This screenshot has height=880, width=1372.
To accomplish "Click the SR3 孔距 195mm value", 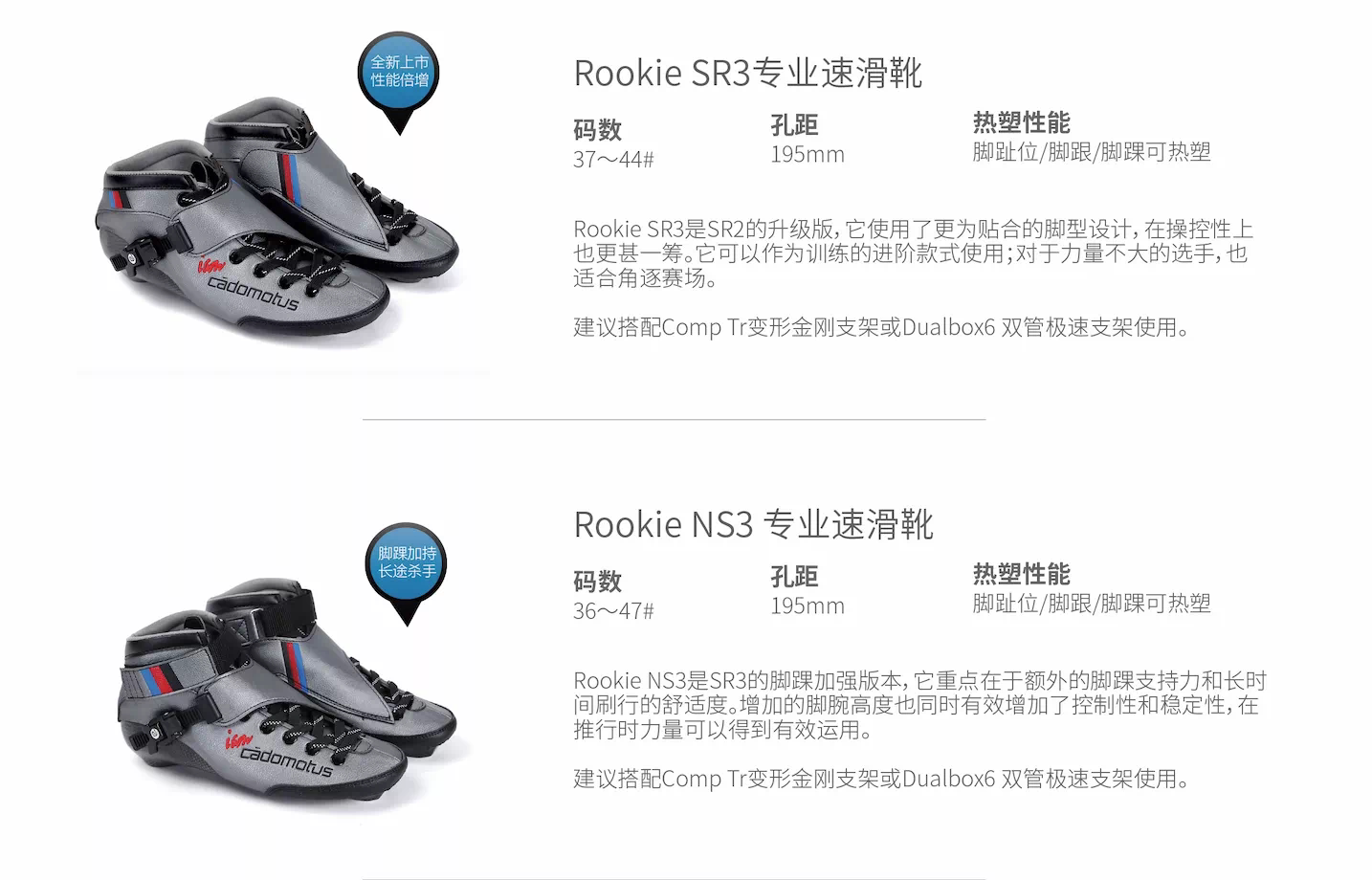I will click(x=808, y=154).
